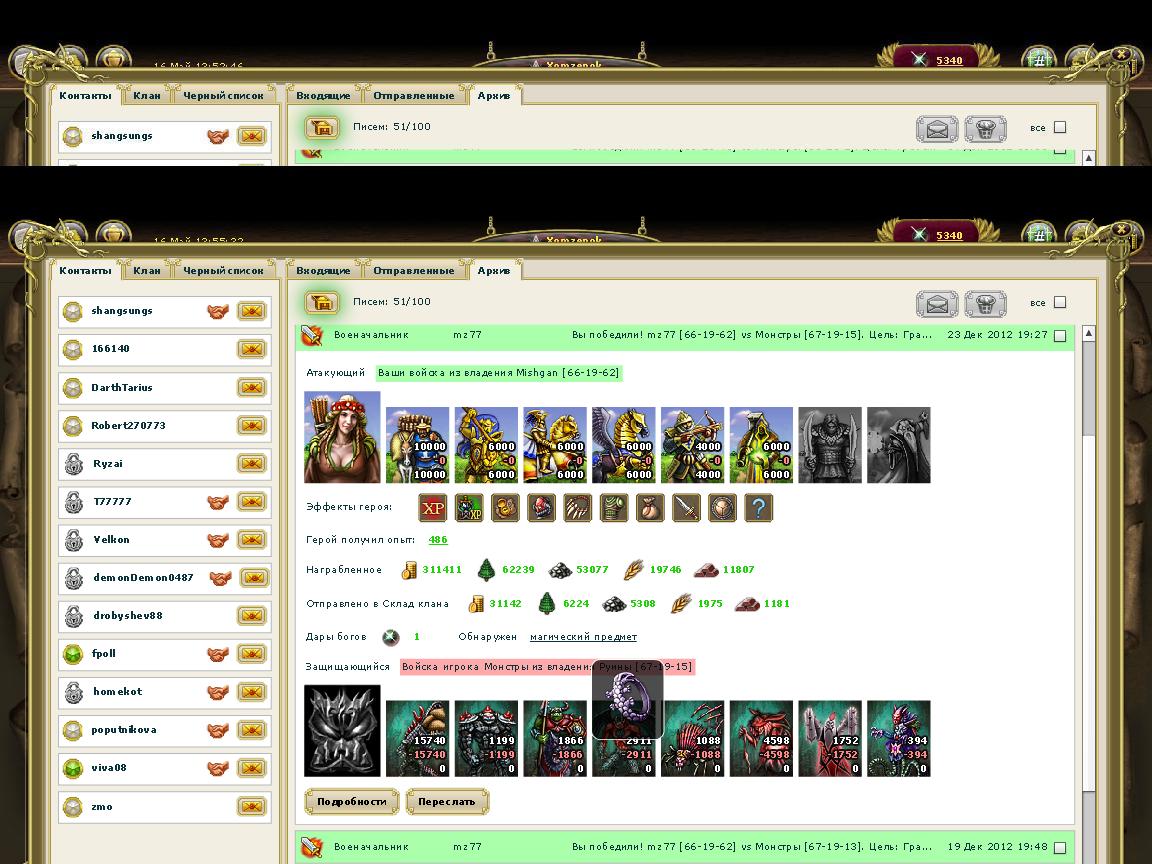Click the handshake icon next to Velkon
This screenshot has height=864, width=1152.
pyautogui.click(x=217, y=540)
